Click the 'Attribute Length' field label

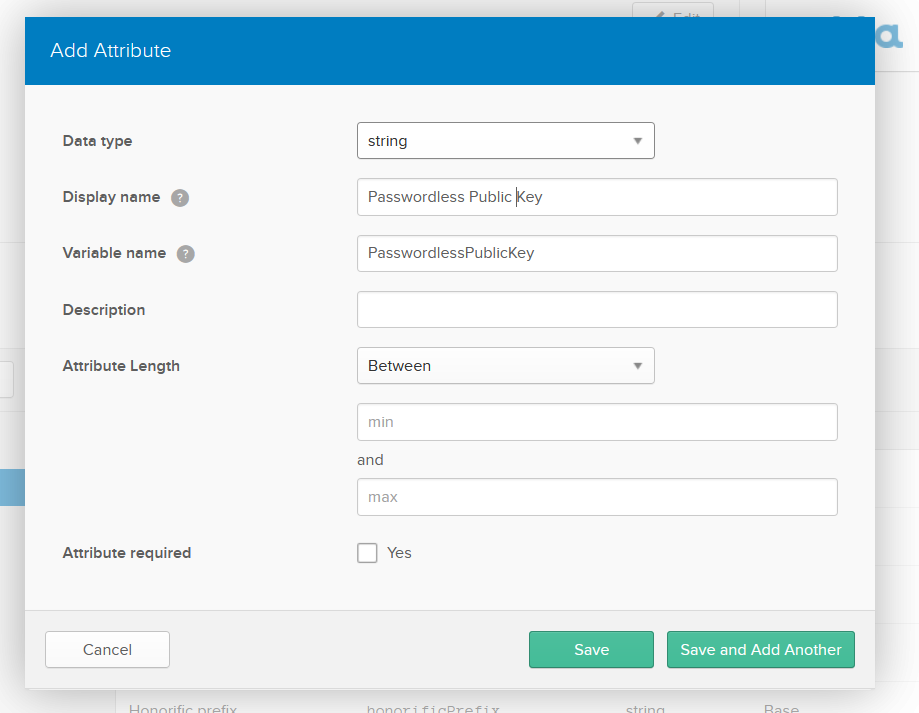(121, 366)
